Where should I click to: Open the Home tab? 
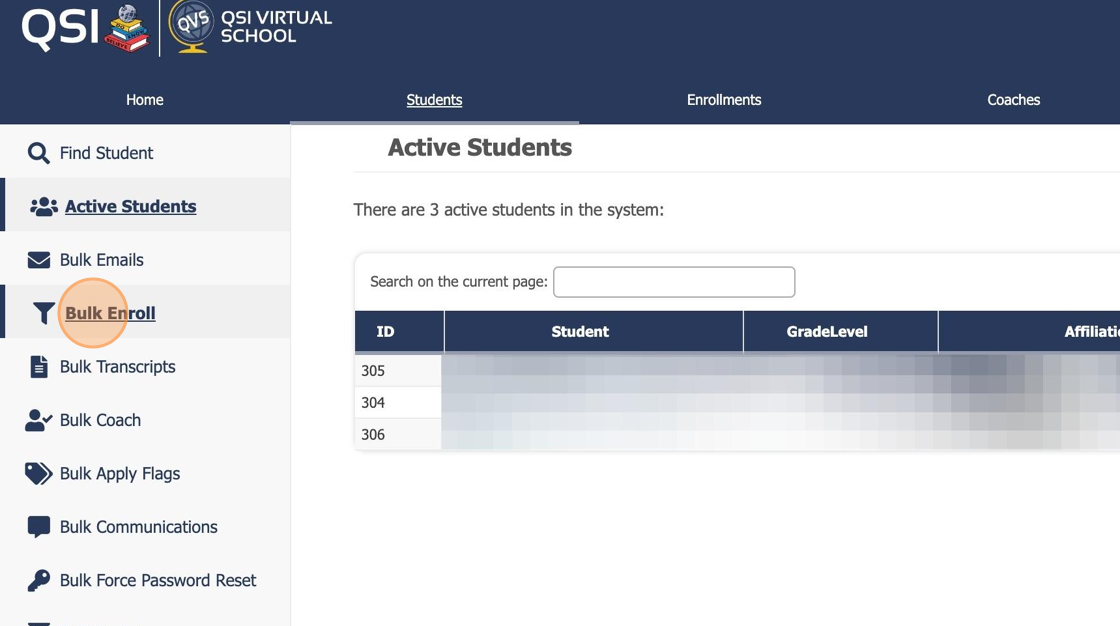pyautogui.click(x=144, y=100)
